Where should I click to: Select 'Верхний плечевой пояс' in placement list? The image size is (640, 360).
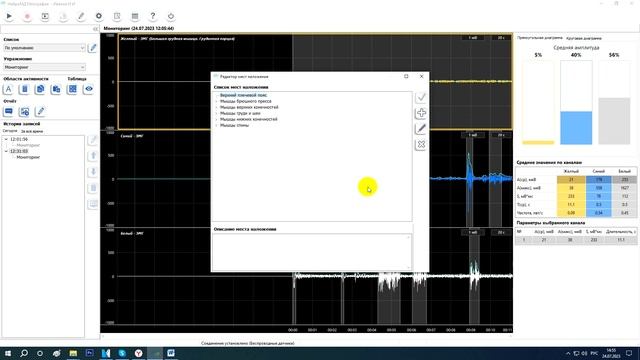[x=243, y=95]
